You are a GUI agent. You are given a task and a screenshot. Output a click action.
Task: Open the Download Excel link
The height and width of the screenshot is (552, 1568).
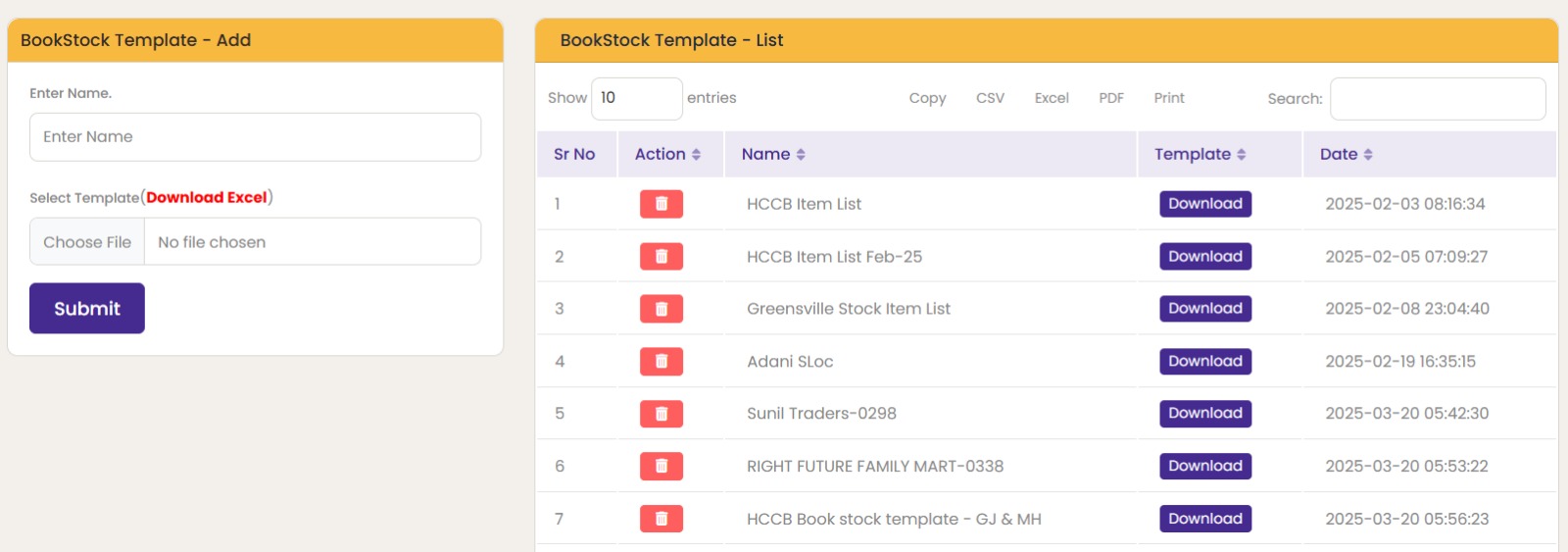[x=207, y=198]
